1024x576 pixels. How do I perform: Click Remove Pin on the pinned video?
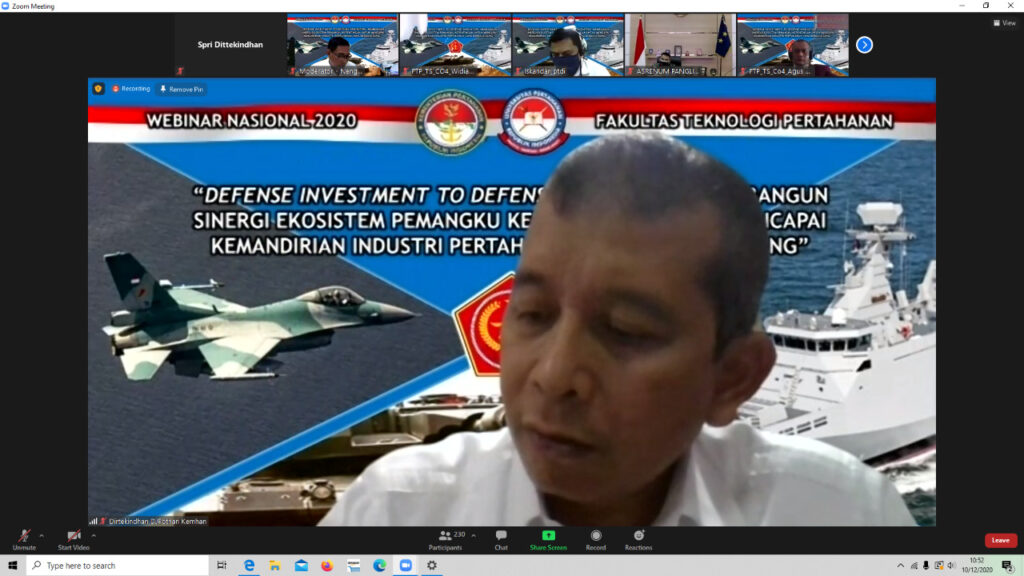[181, 89]
